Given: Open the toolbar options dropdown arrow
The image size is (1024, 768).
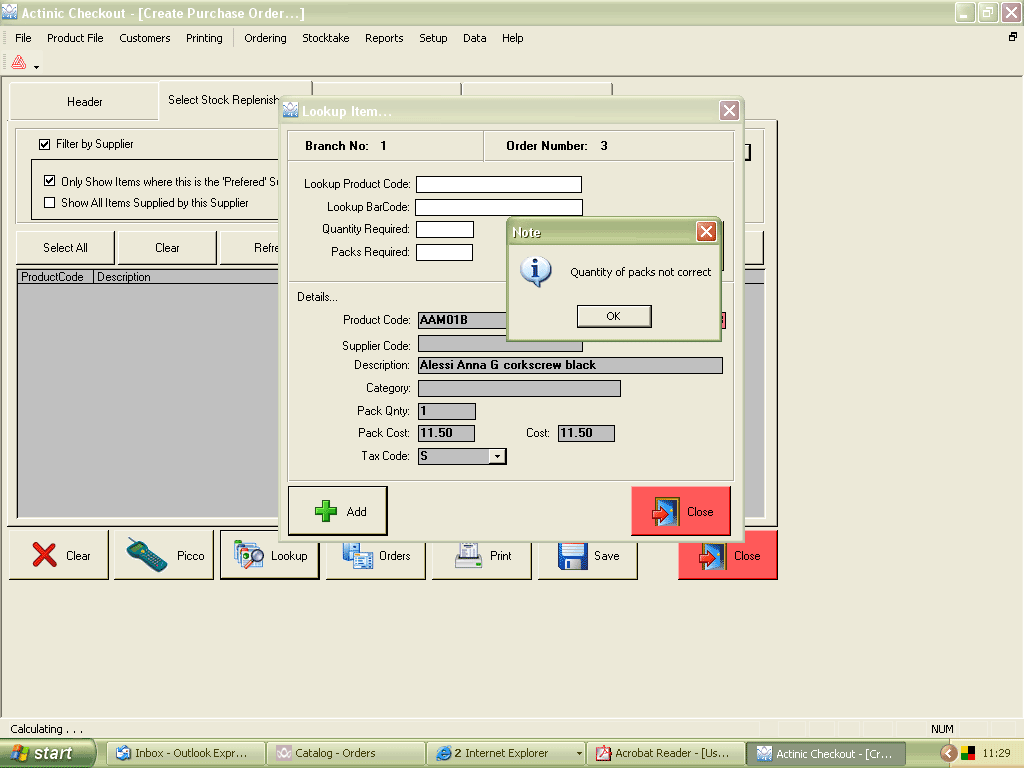Looking at the screenshot, I should coord(37,67).
